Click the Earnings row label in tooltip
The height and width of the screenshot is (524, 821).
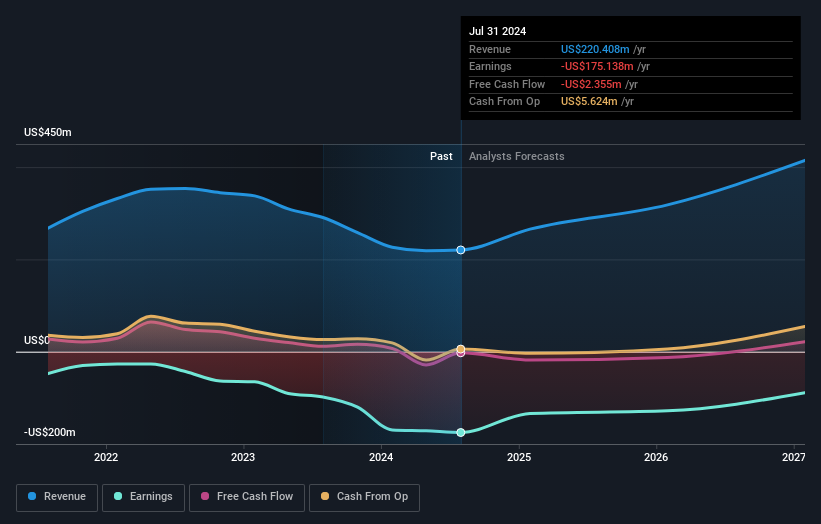(x=490, y=66)
